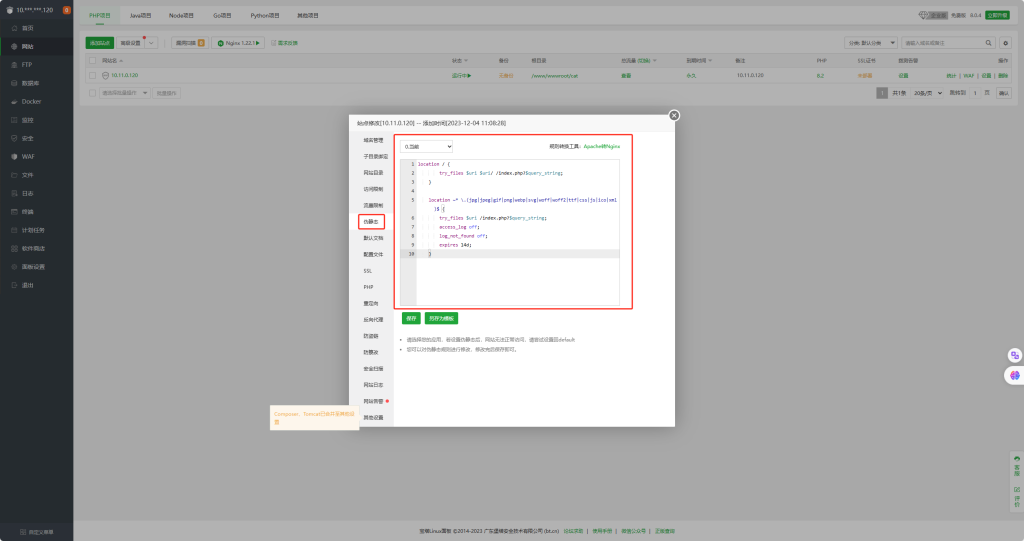Open the 总流量 column filter arrow
The width and height of the screenshot is (1024, 541).
point(654,61)
